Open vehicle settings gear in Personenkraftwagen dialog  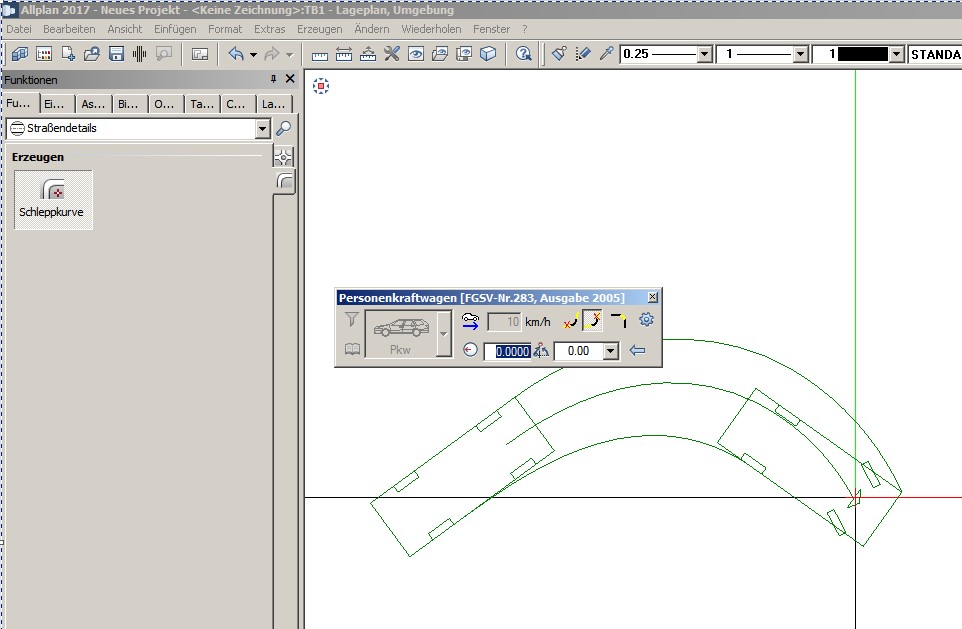coord(646,320)
